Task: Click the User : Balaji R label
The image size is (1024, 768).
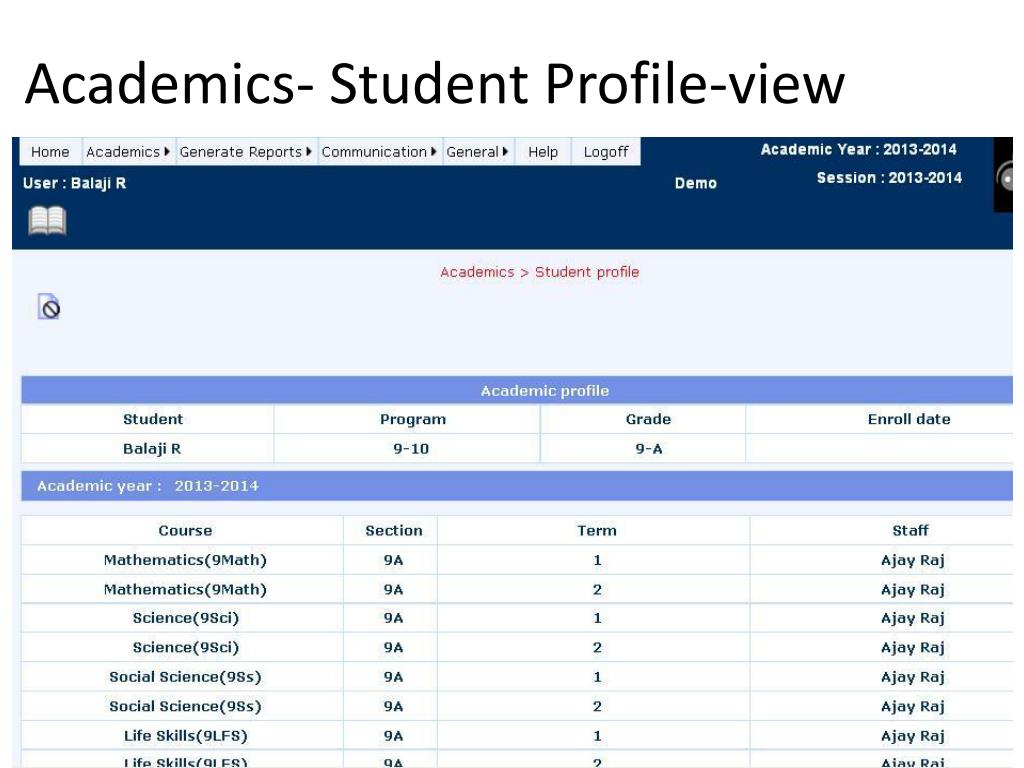Action: [74, 183]
